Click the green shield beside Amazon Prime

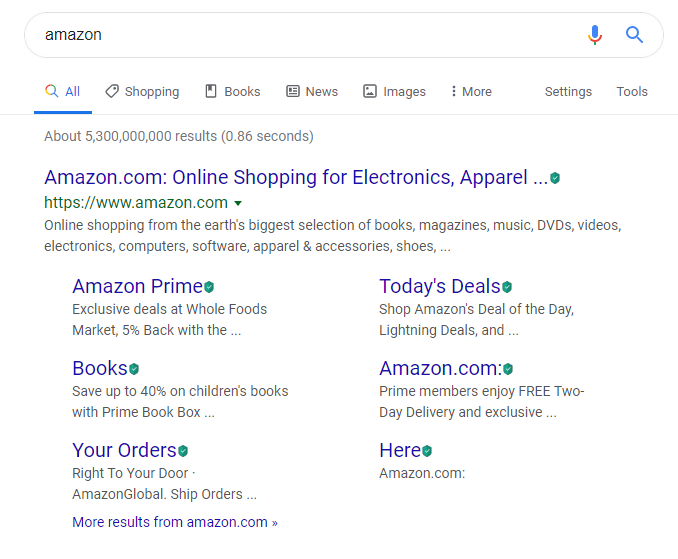[x=209, y=287]
